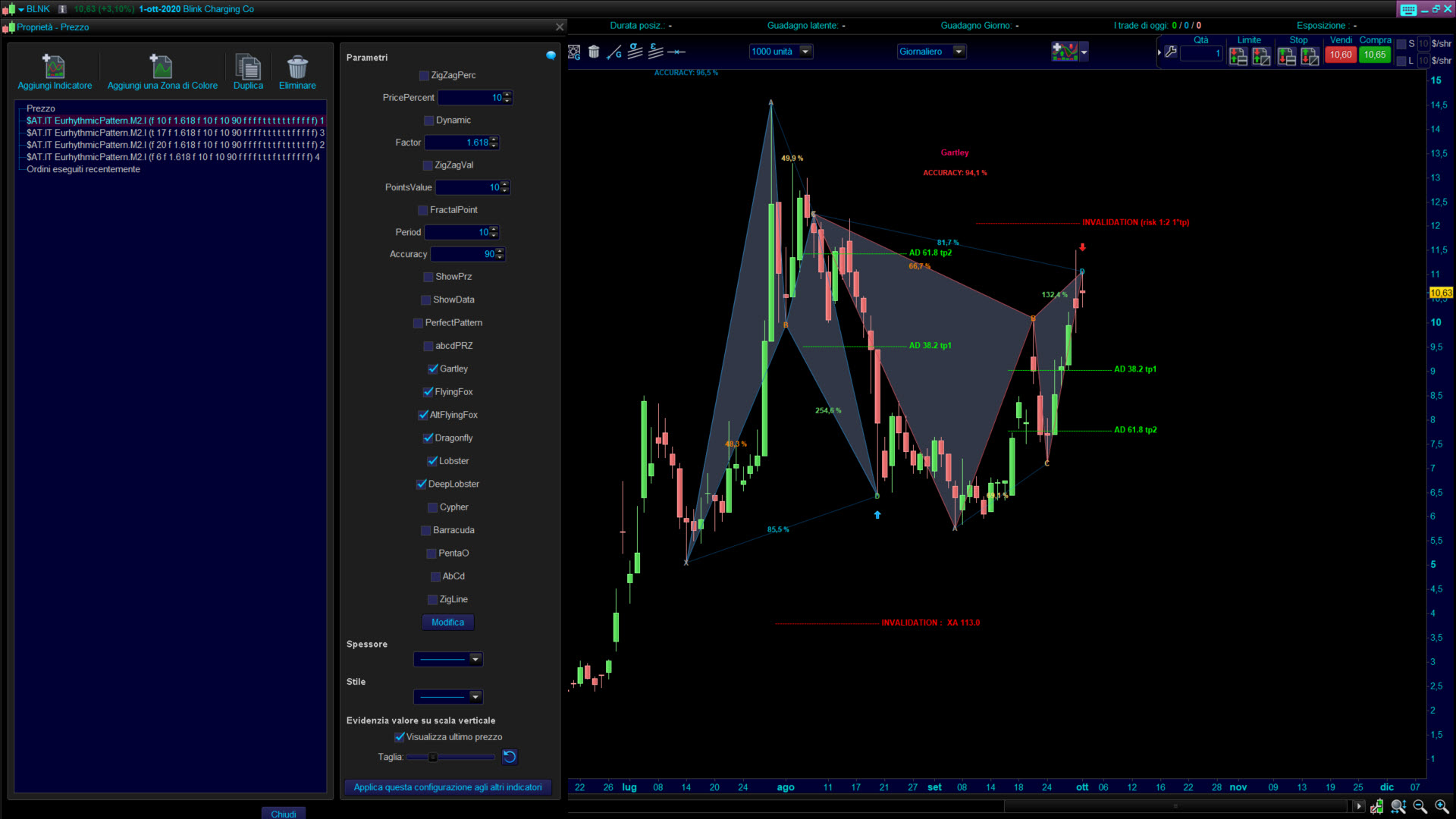Click zoom-in magnifier icon at bottom right

[x=1442, y=806]
